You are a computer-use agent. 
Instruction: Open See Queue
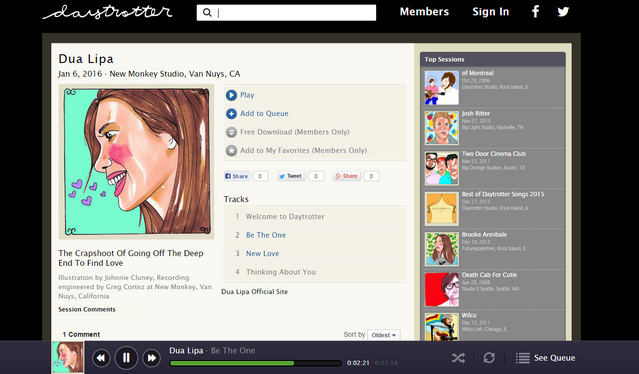pos(554,358)
